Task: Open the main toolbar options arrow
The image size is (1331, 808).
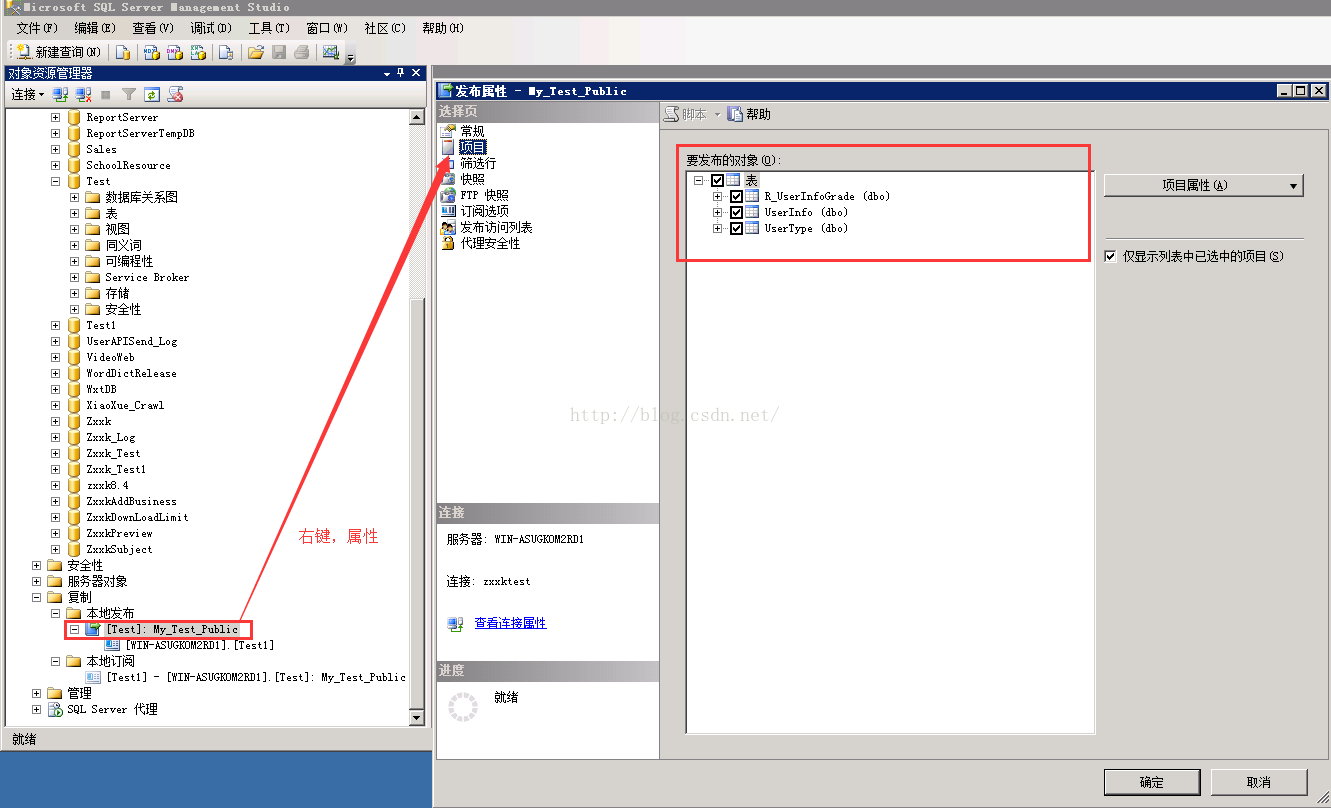Action: 350,56
